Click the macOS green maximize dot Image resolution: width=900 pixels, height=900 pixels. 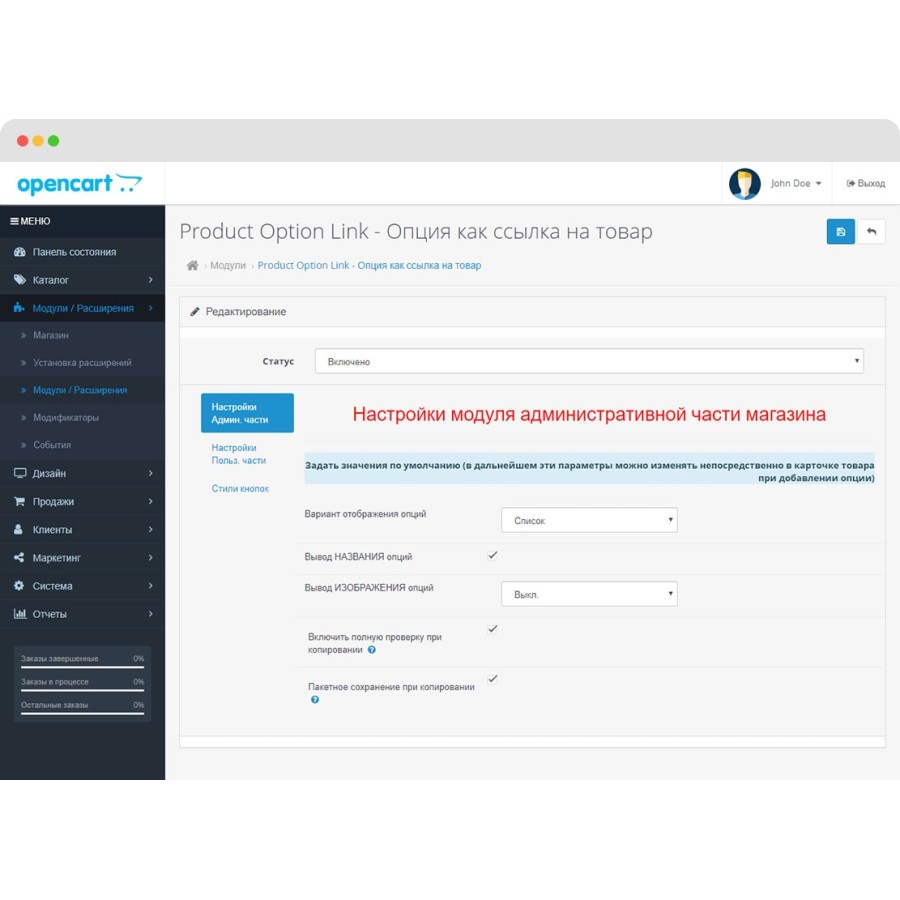53,141
